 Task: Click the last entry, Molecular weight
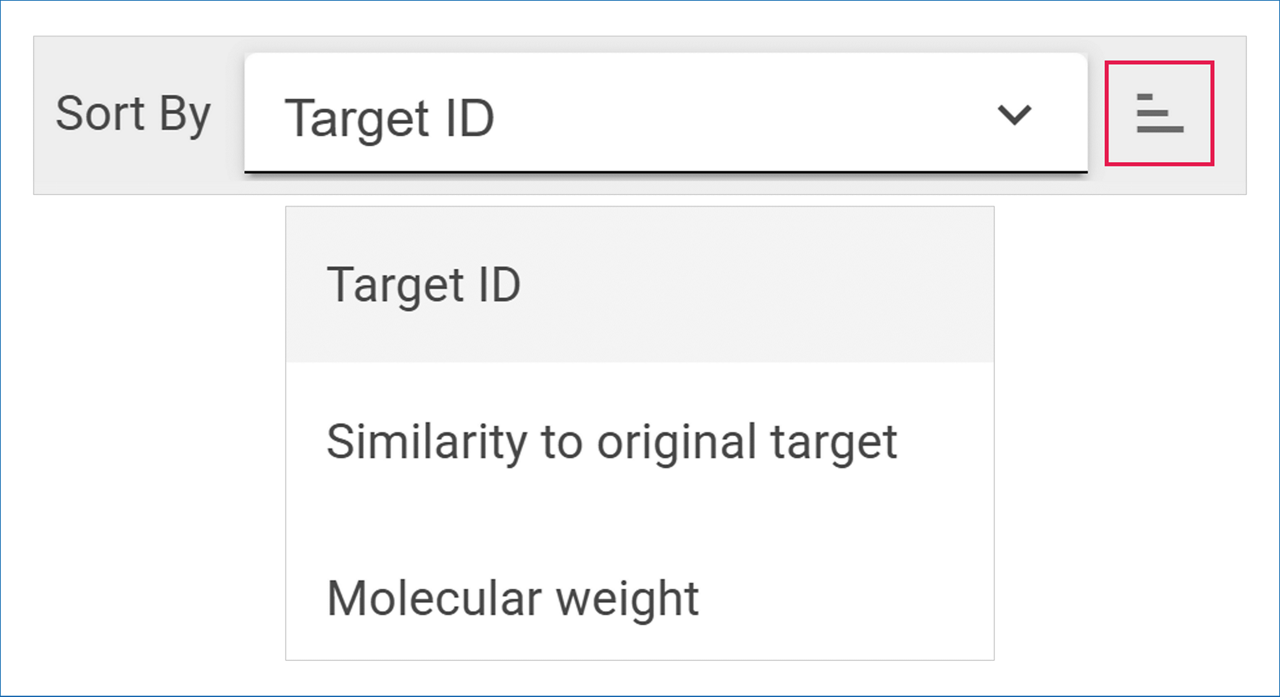pos(513,598)
